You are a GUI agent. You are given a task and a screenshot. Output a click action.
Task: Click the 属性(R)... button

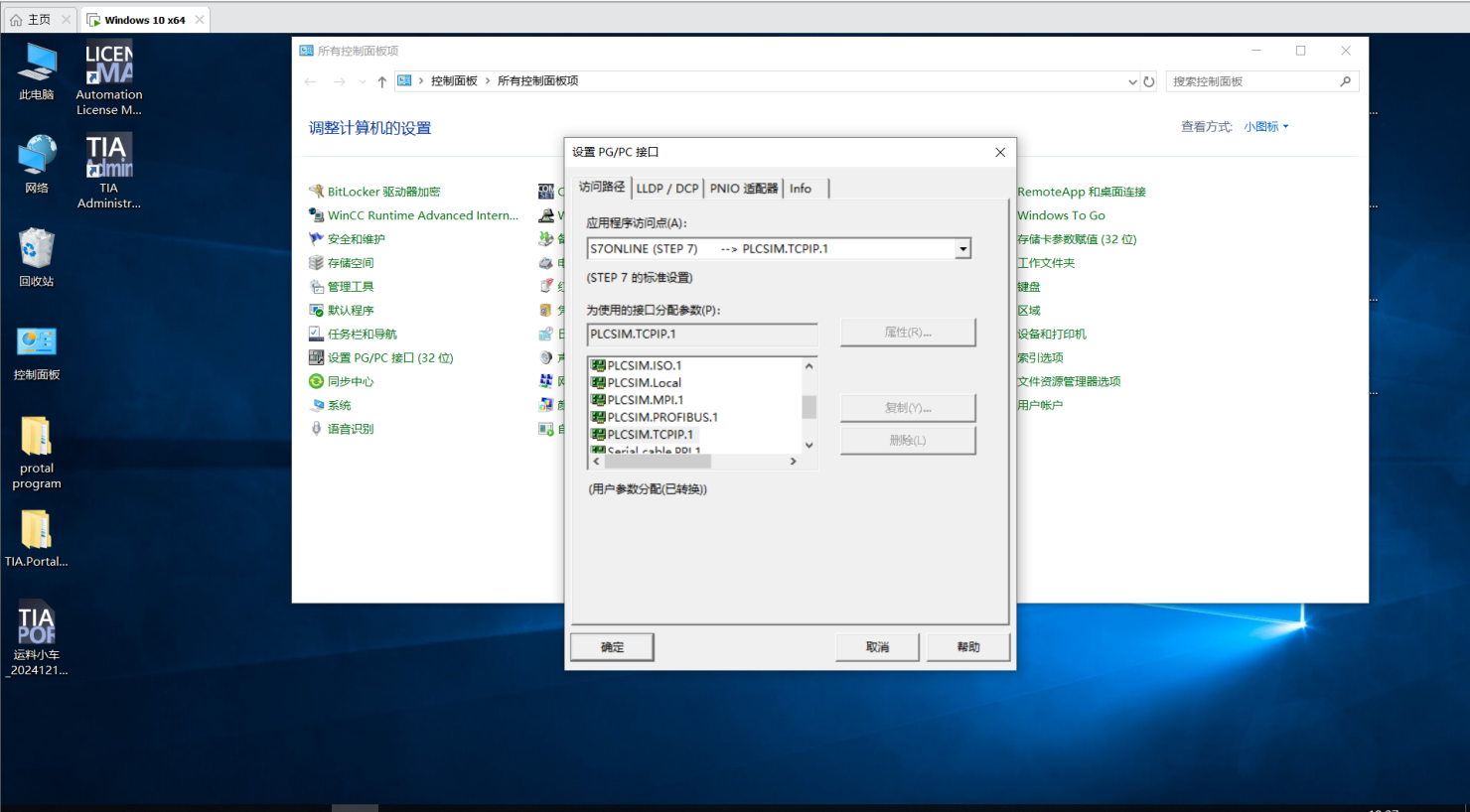pyautogui.click(x=908, y=333)
